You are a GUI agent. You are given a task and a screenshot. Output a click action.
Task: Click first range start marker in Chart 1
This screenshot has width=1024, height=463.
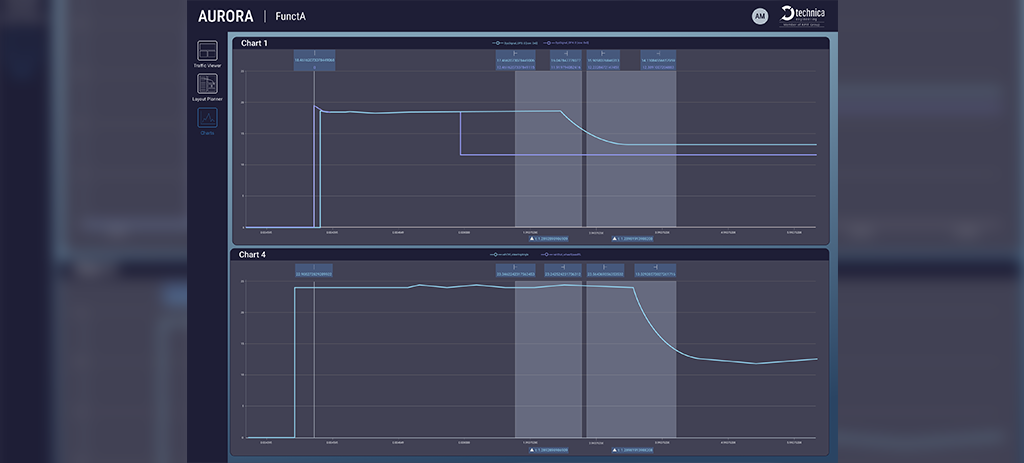point(516,61)
